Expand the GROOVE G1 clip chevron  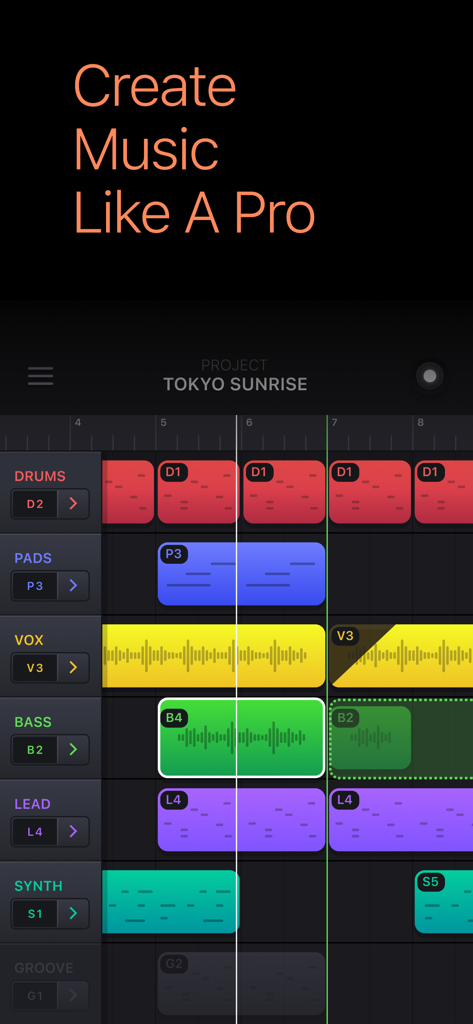(73, 995)
